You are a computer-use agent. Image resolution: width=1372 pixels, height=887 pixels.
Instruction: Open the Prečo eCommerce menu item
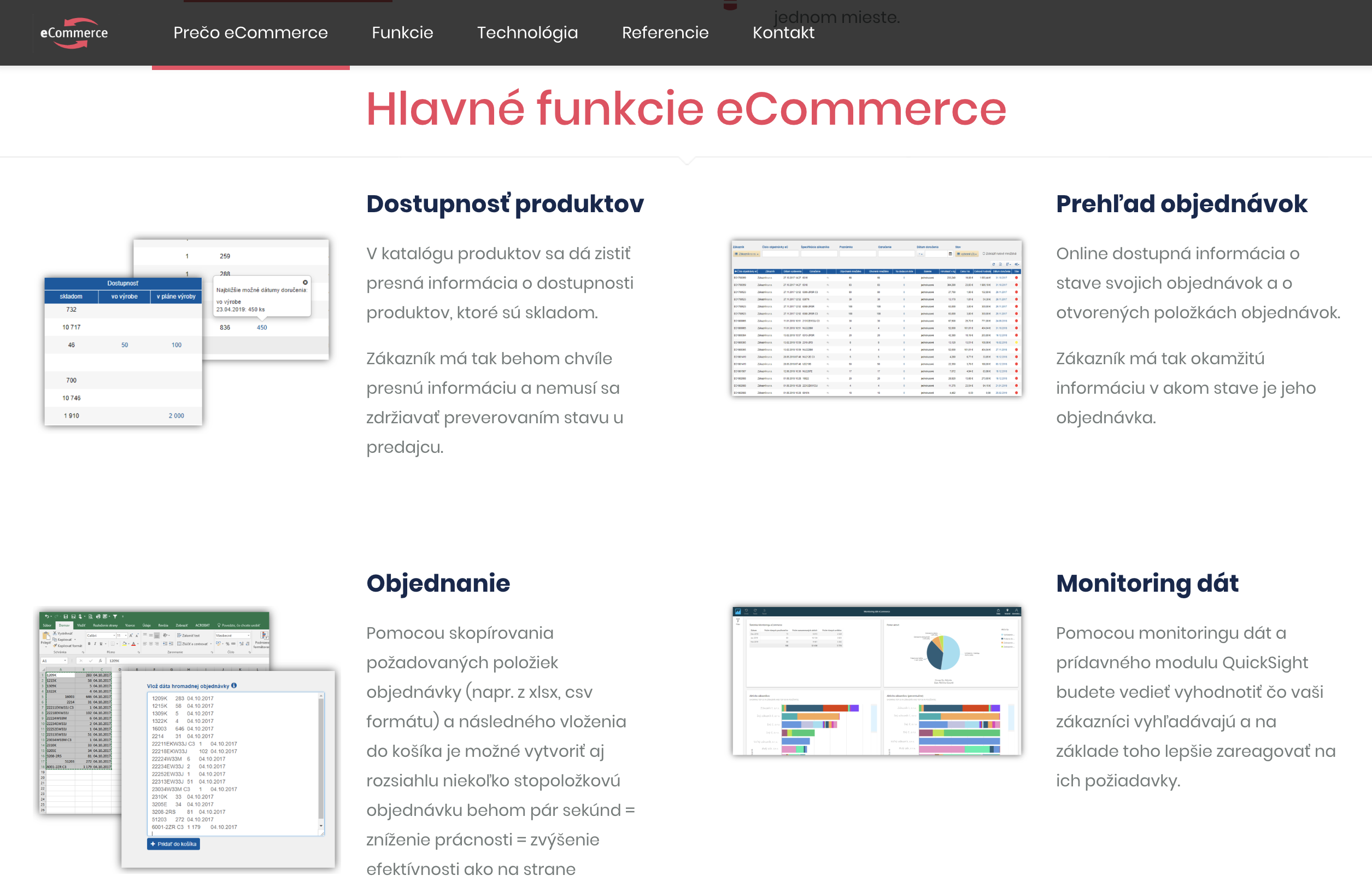pos(250,33)
